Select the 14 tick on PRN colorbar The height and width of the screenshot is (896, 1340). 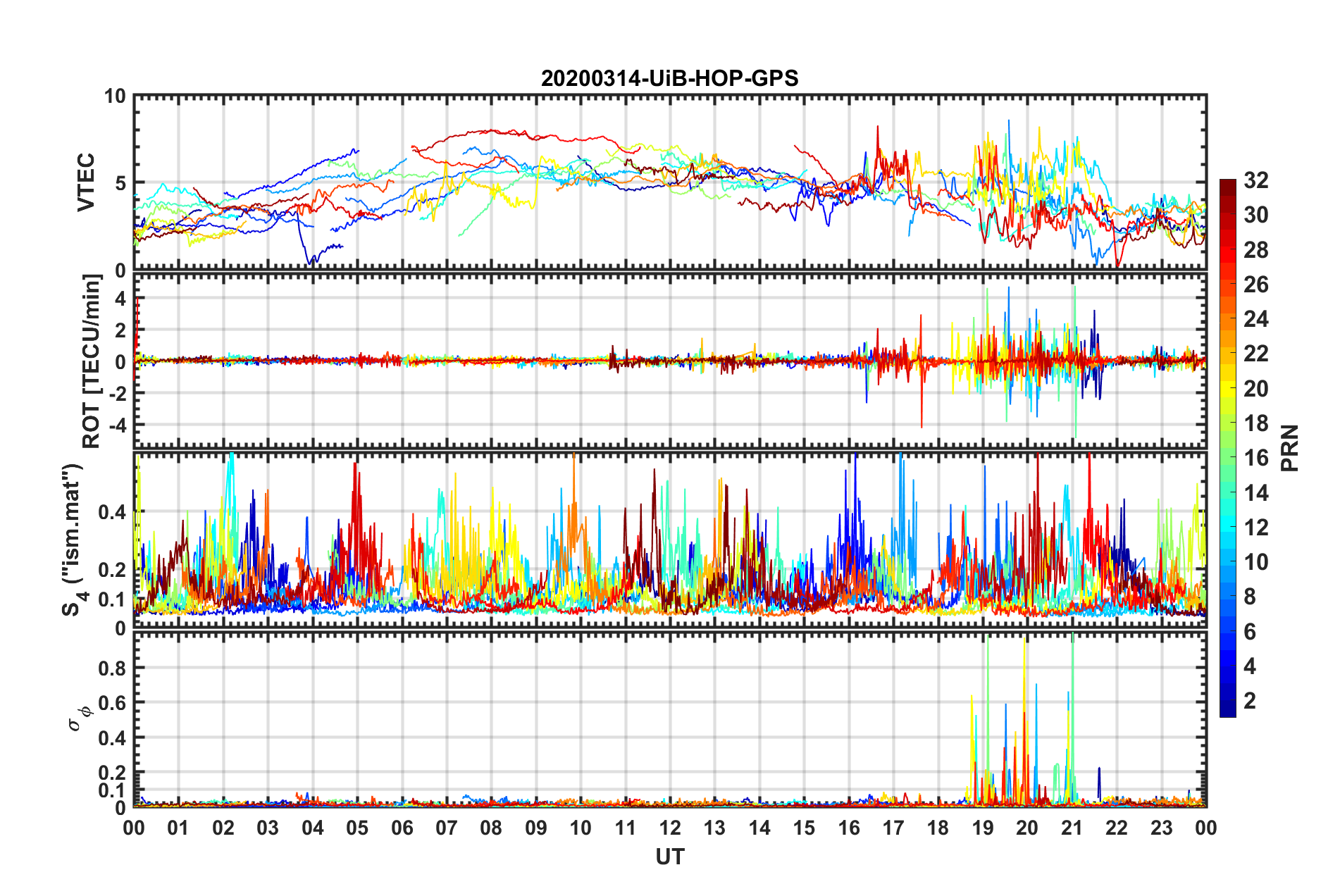pyautogui.click(x=1256, y=492)
